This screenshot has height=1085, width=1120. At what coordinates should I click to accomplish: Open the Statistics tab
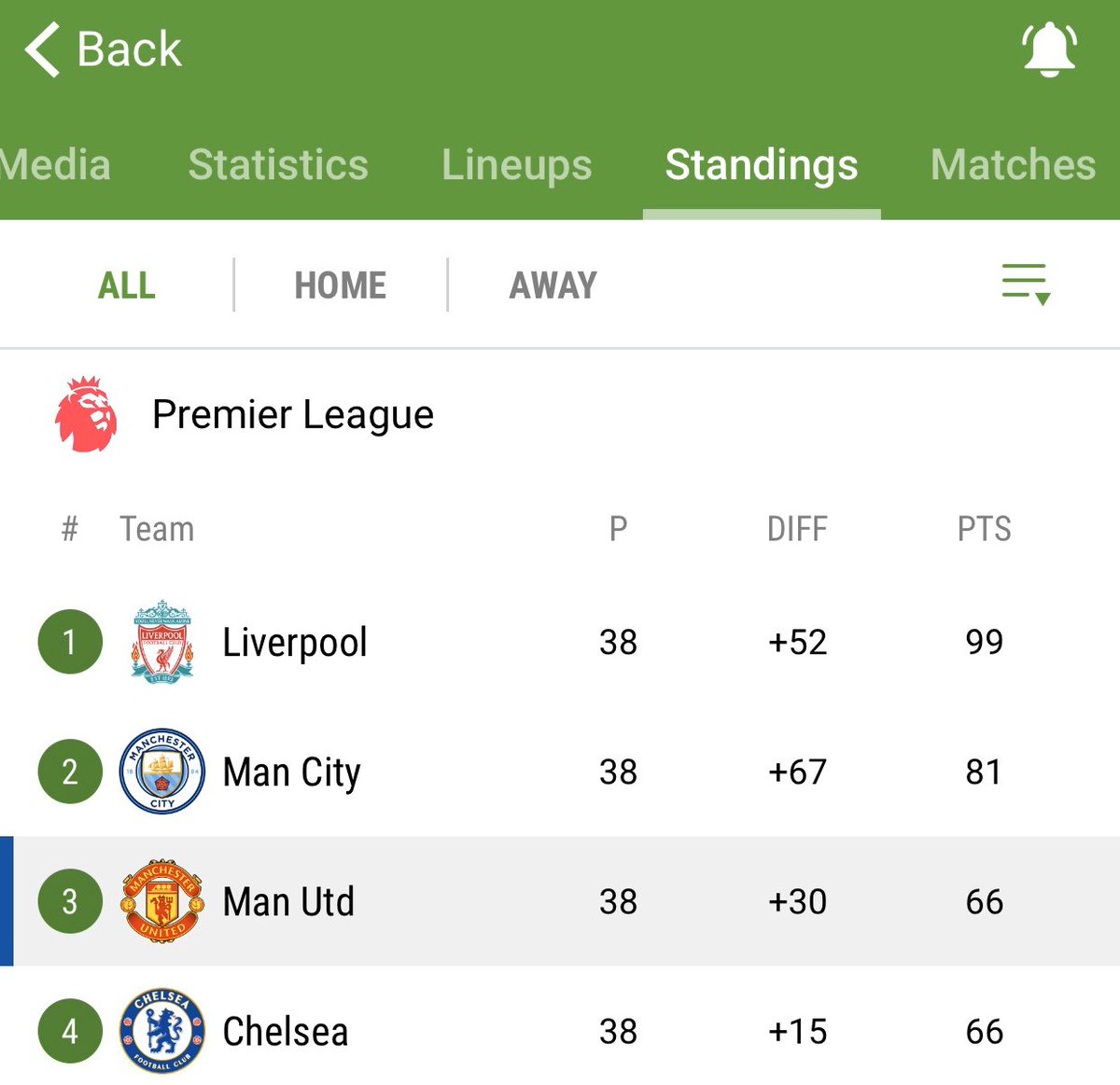click(x=278, y=165)
